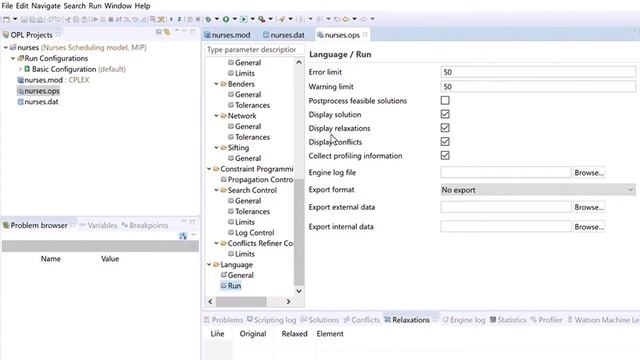Image resolution: width=640 pixels, height=360 pixels.
Task: Click the Problem browser toolbar icon
Action: pos(183,236)
